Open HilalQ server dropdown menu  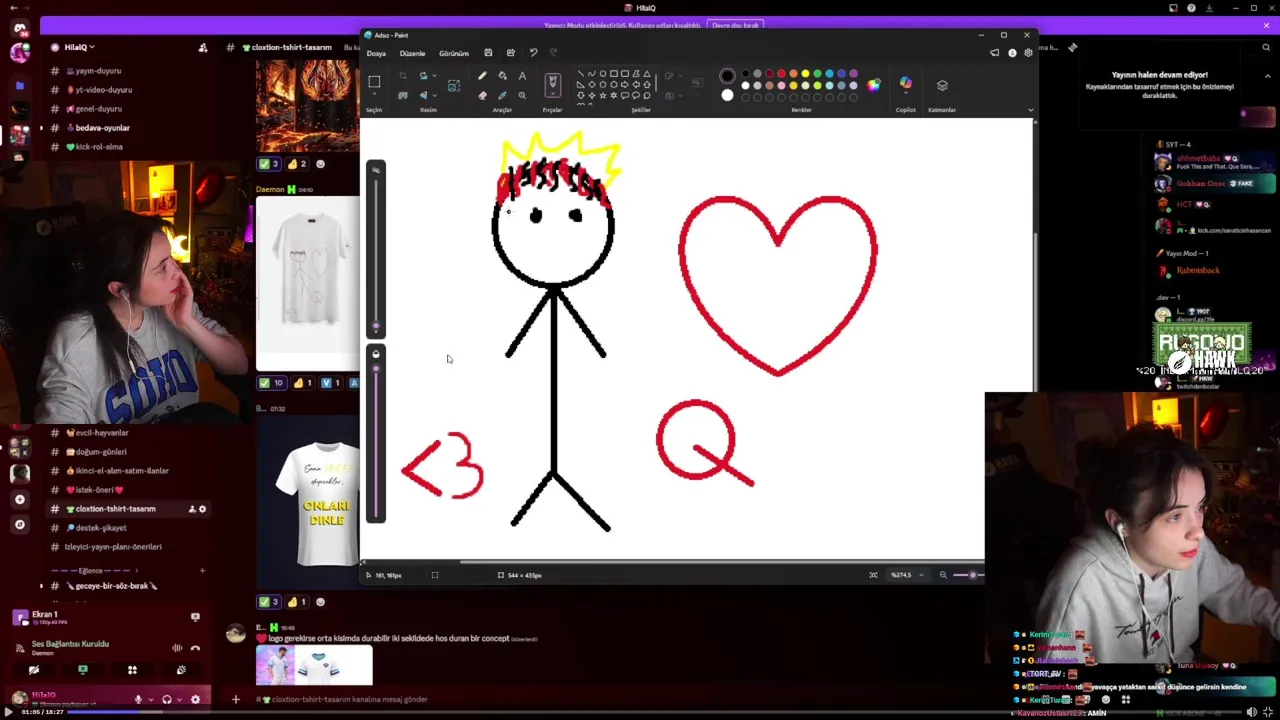(80, 47)
